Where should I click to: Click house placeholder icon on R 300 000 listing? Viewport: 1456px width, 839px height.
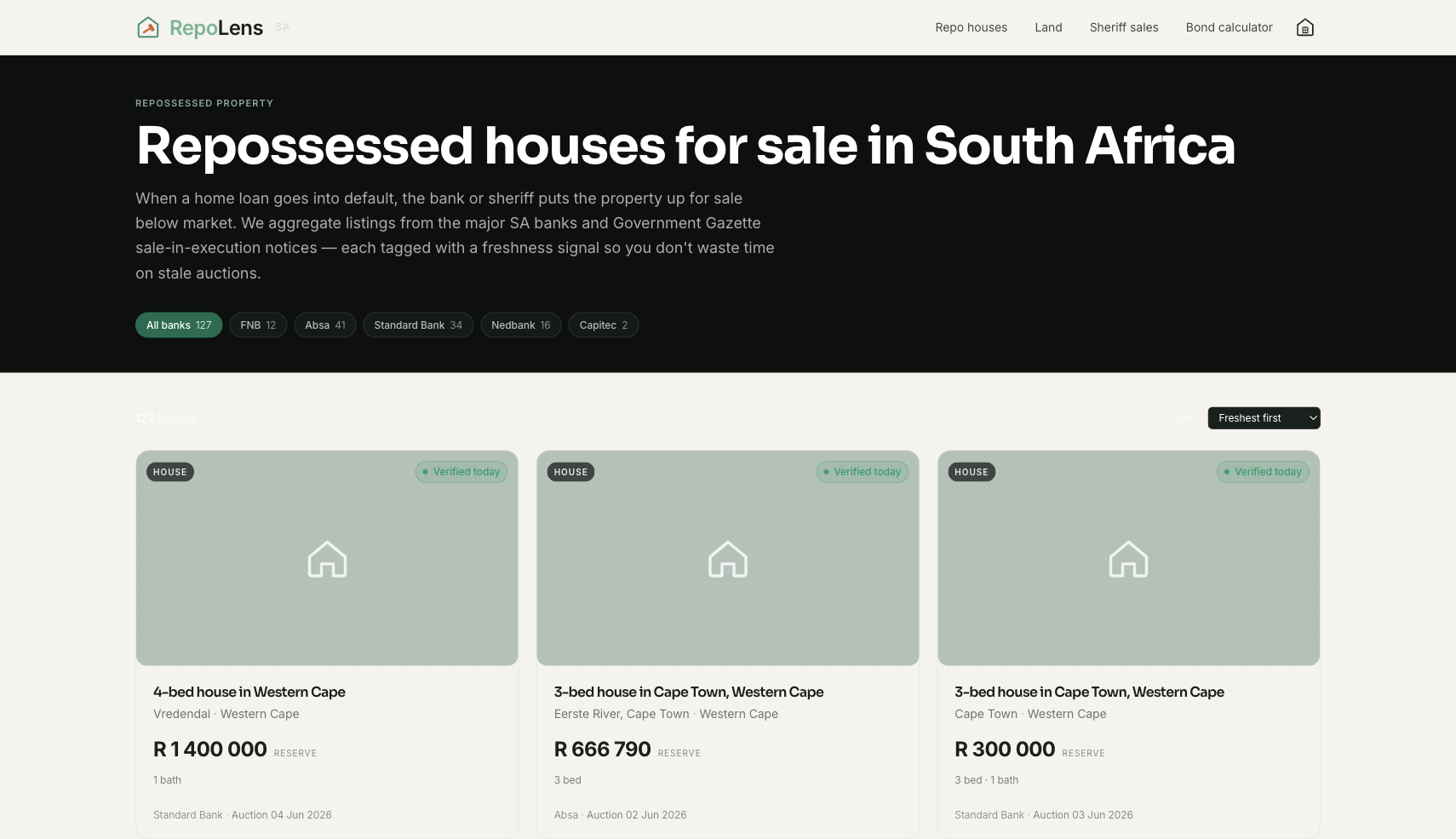coord(1128,559)
